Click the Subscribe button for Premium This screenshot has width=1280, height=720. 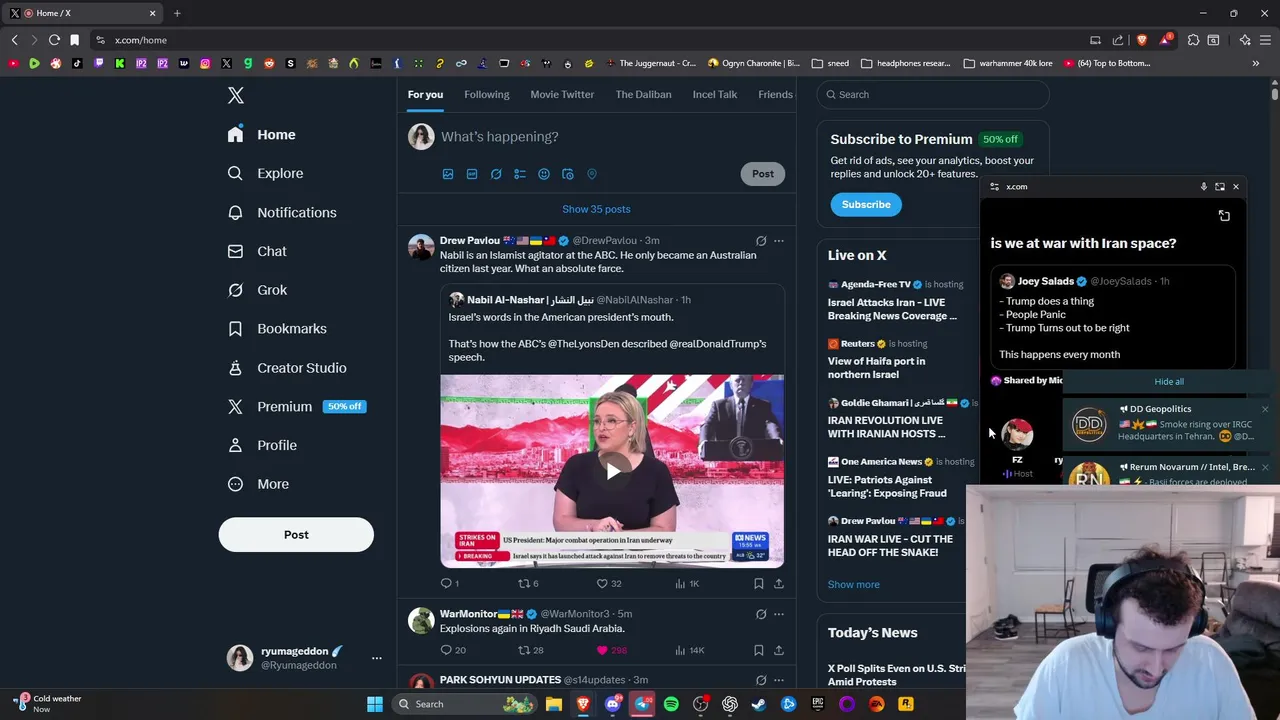pyautogui.click(x=866, y=204)
